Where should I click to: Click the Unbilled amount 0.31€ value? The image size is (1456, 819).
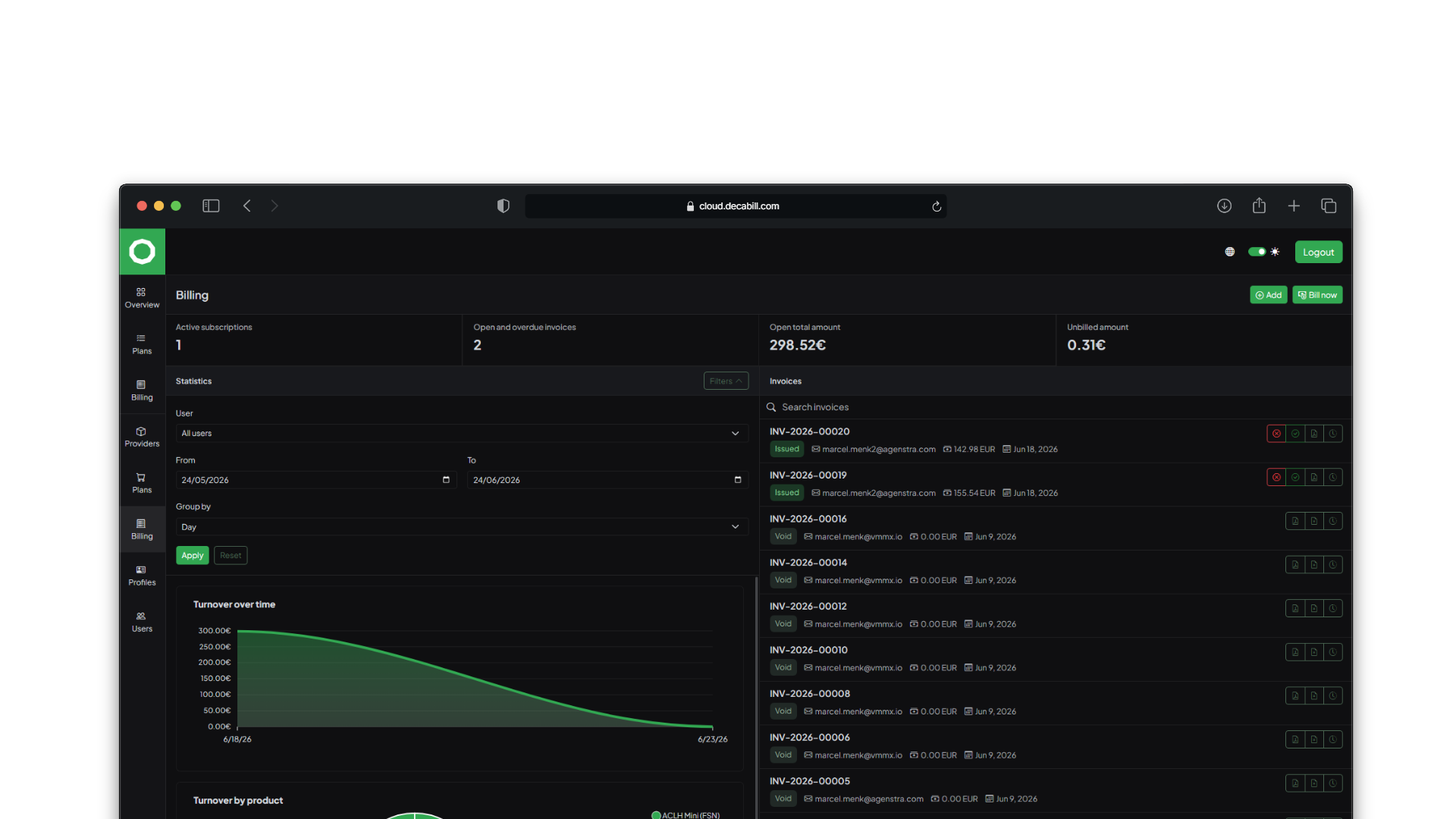pyautogui.click(x=1086, y=345)
